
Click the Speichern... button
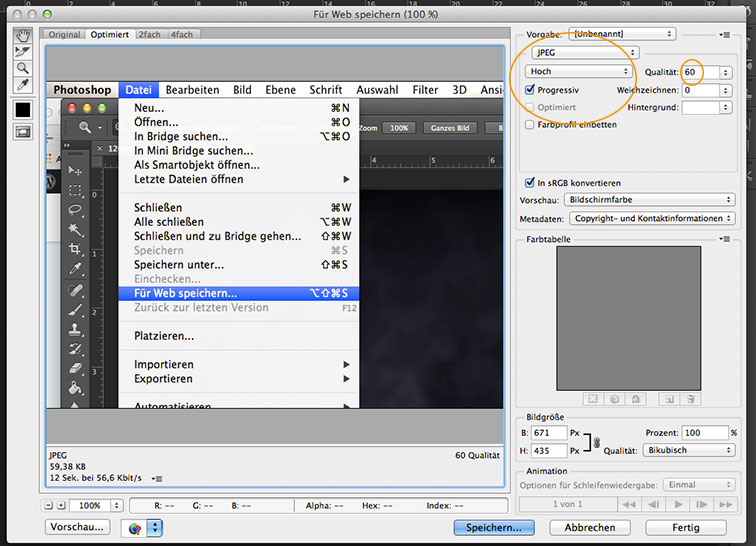(494, 527)
